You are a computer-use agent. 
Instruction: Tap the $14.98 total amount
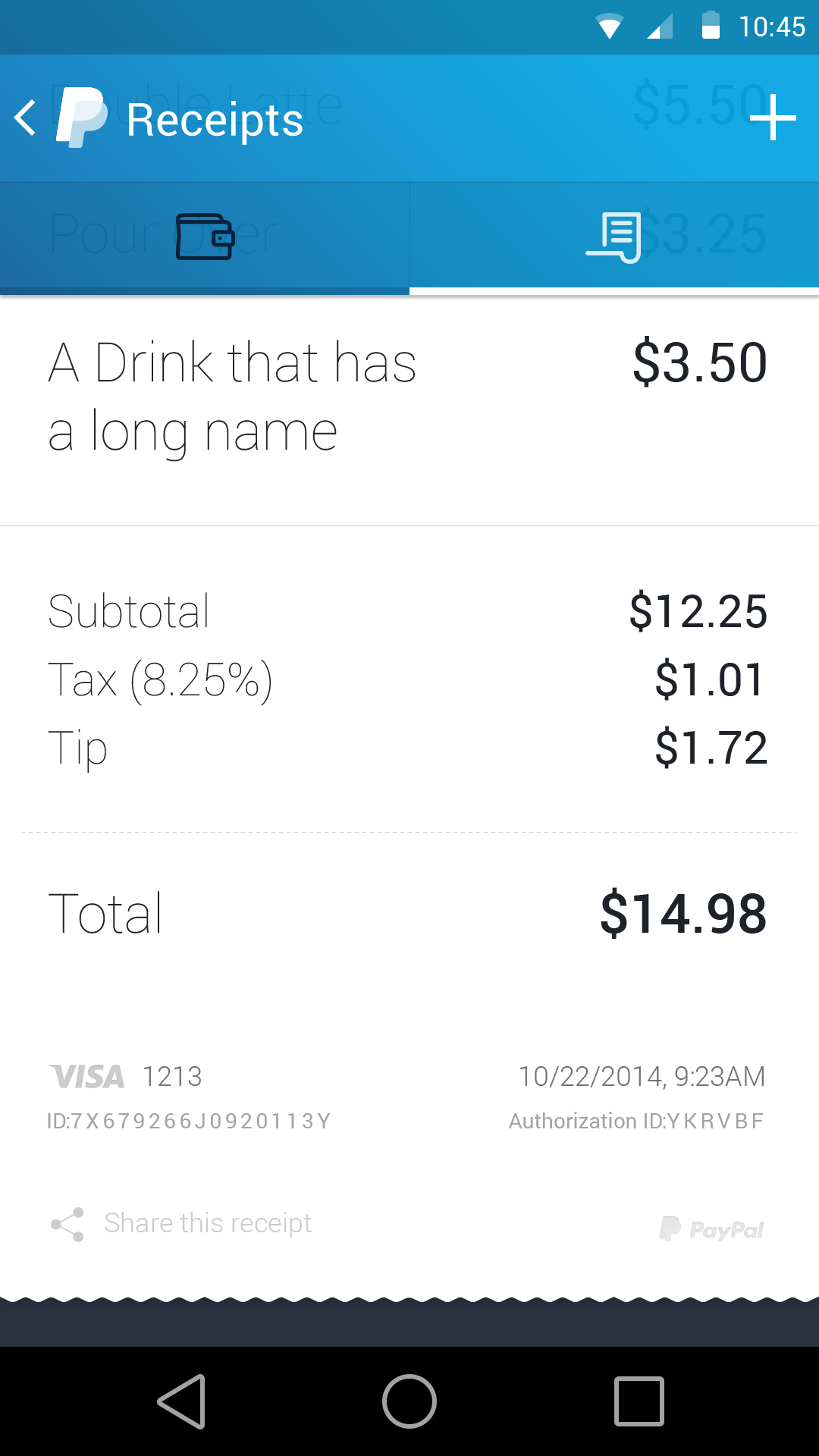click(x=683, y=914)
